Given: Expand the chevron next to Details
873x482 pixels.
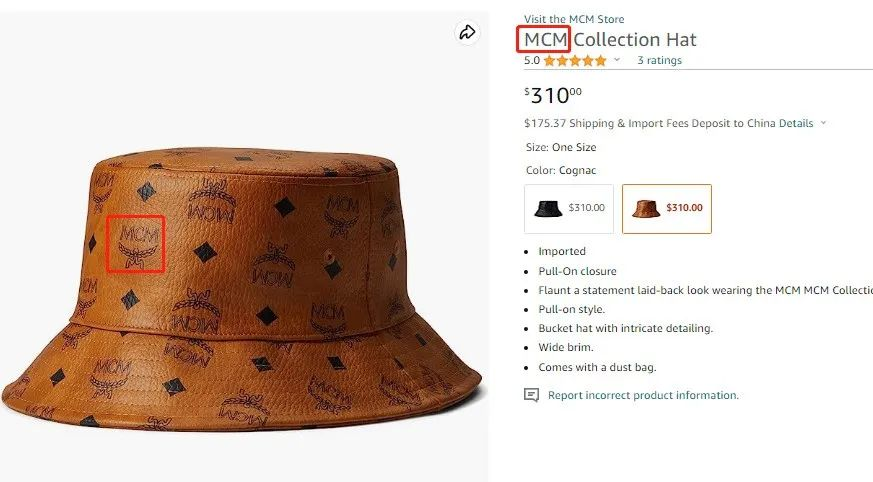Looking at the screenshot, I should [823, 124].
